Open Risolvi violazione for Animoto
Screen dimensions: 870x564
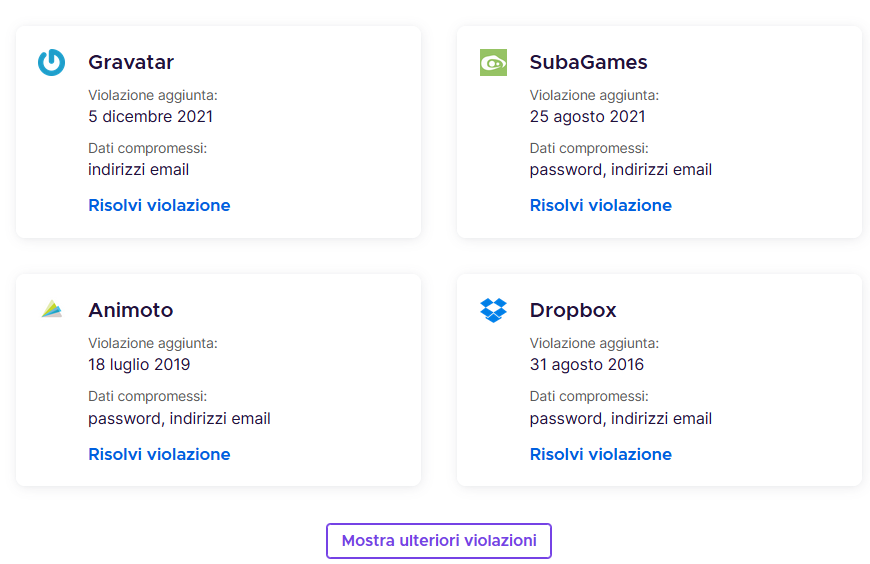[x=159, y=454]
